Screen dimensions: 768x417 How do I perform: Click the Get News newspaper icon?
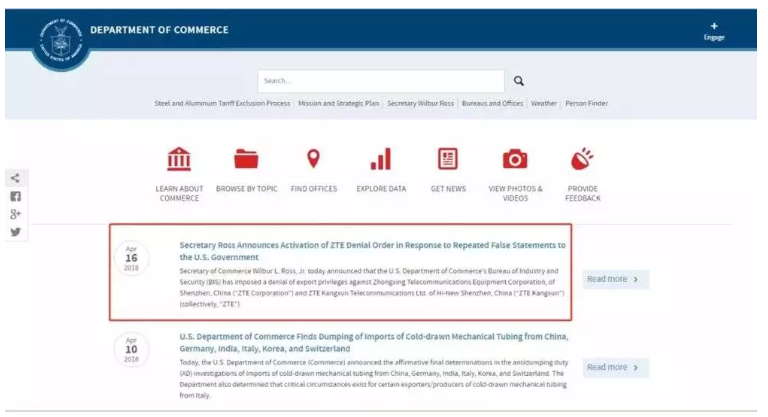pyautogui.click(x=448, y=159)
